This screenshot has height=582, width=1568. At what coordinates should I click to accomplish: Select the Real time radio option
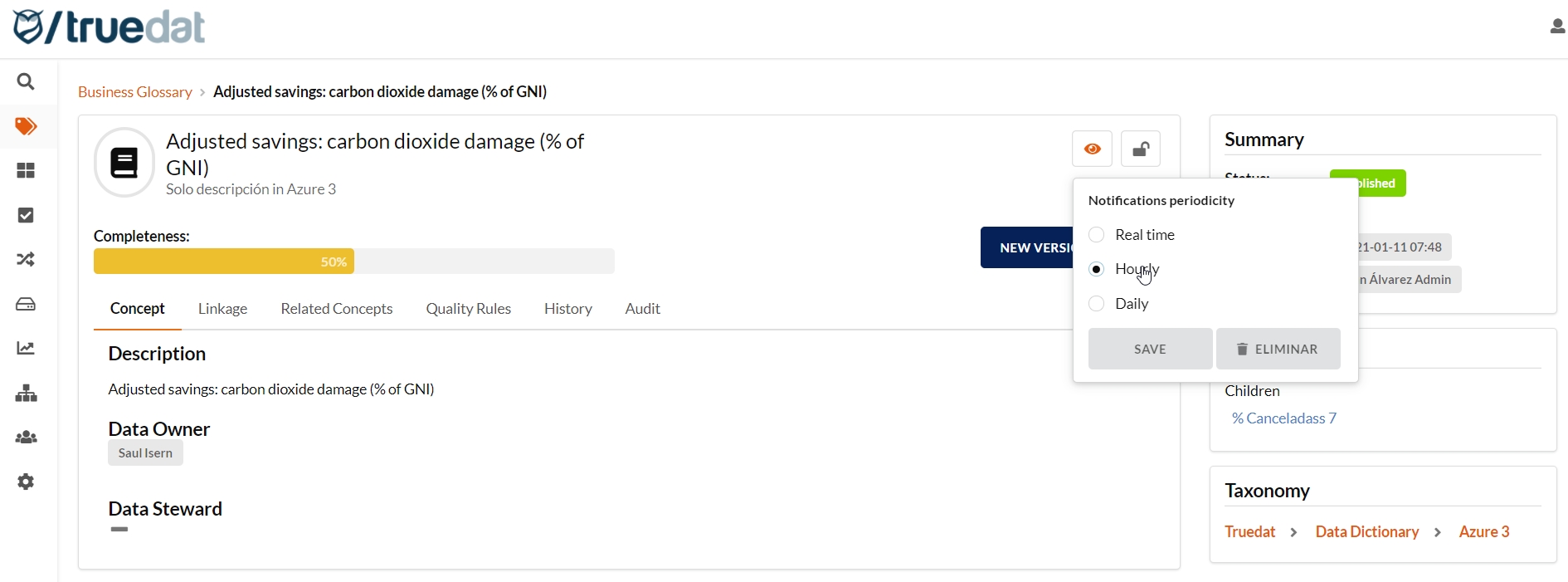(1097, 235)
